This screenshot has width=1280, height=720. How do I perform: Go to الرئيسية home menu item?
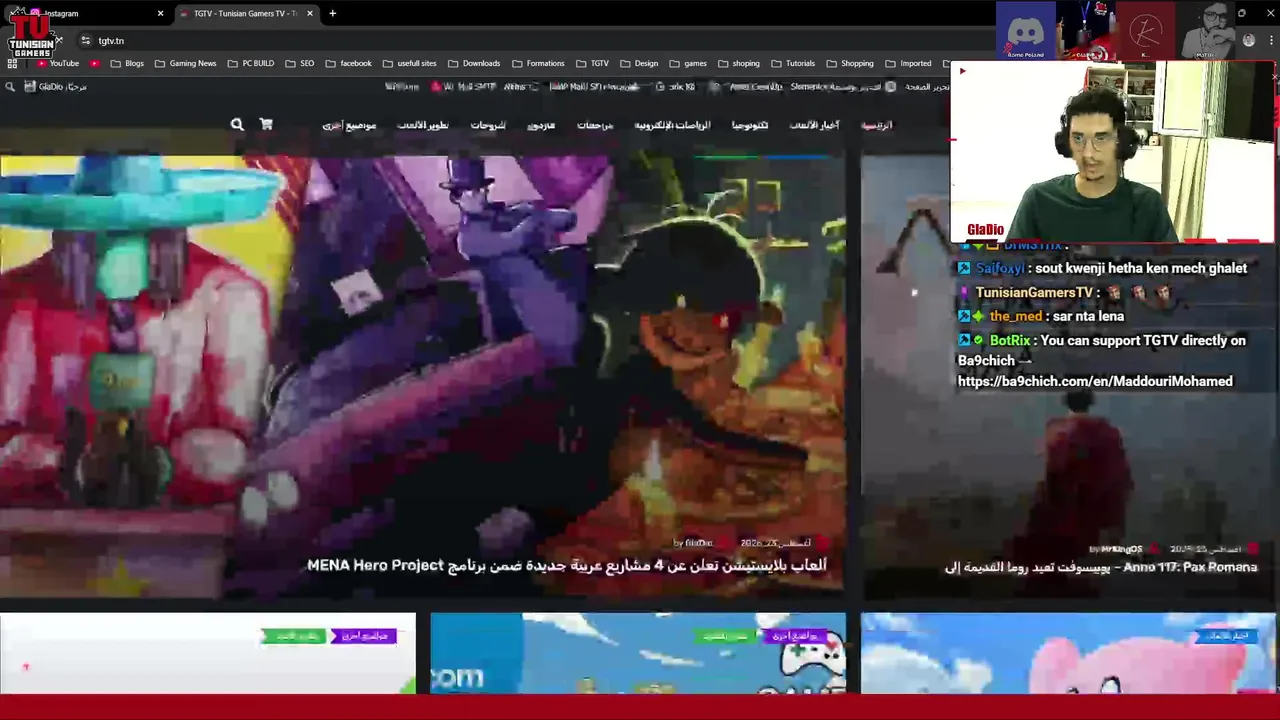pyautogui.click(x=877, y=125)
